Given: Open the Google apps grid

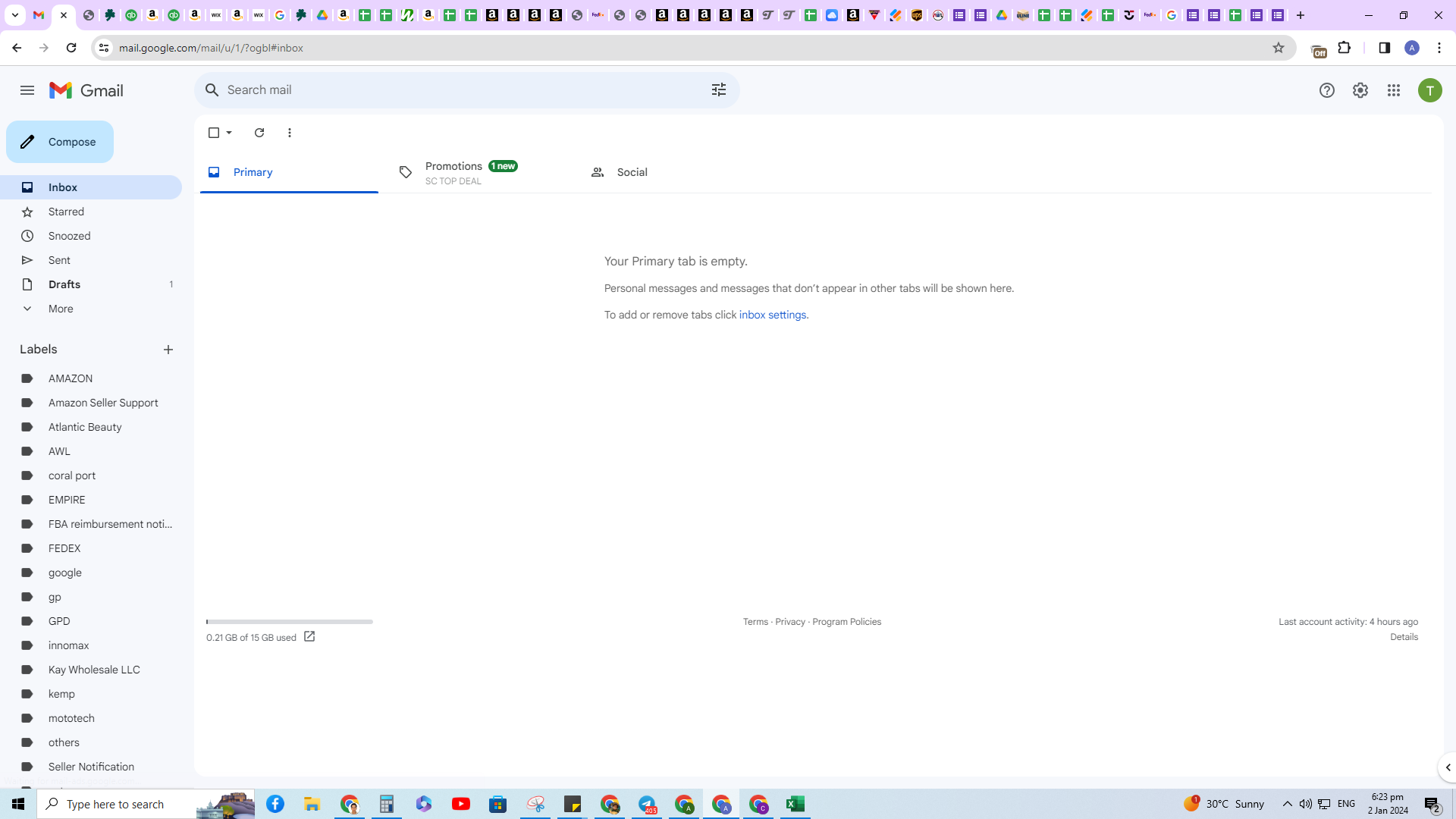Looking at the screenshot, I should 1394,90.
